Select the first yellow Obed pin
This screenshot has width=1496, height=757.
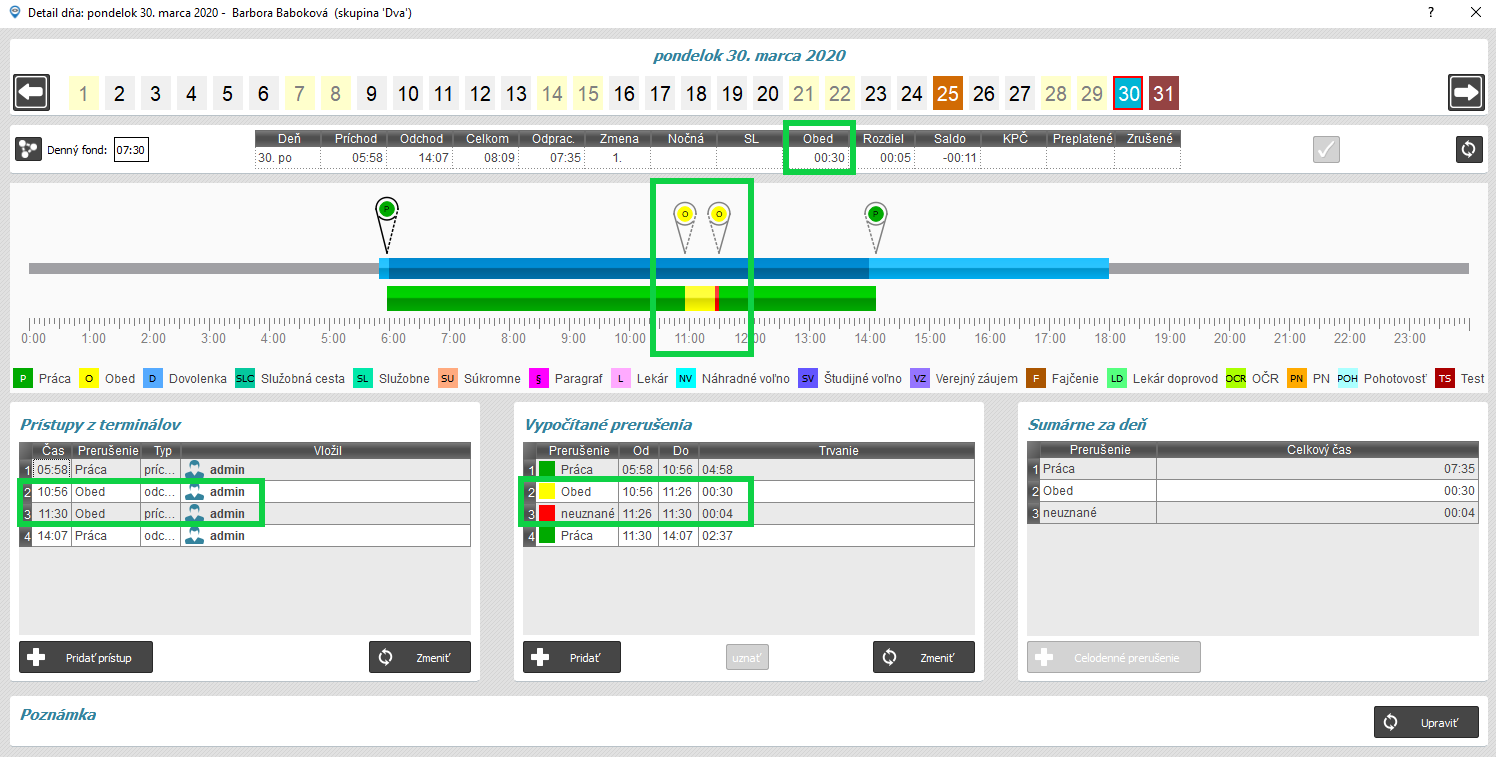tap(684, 226)
